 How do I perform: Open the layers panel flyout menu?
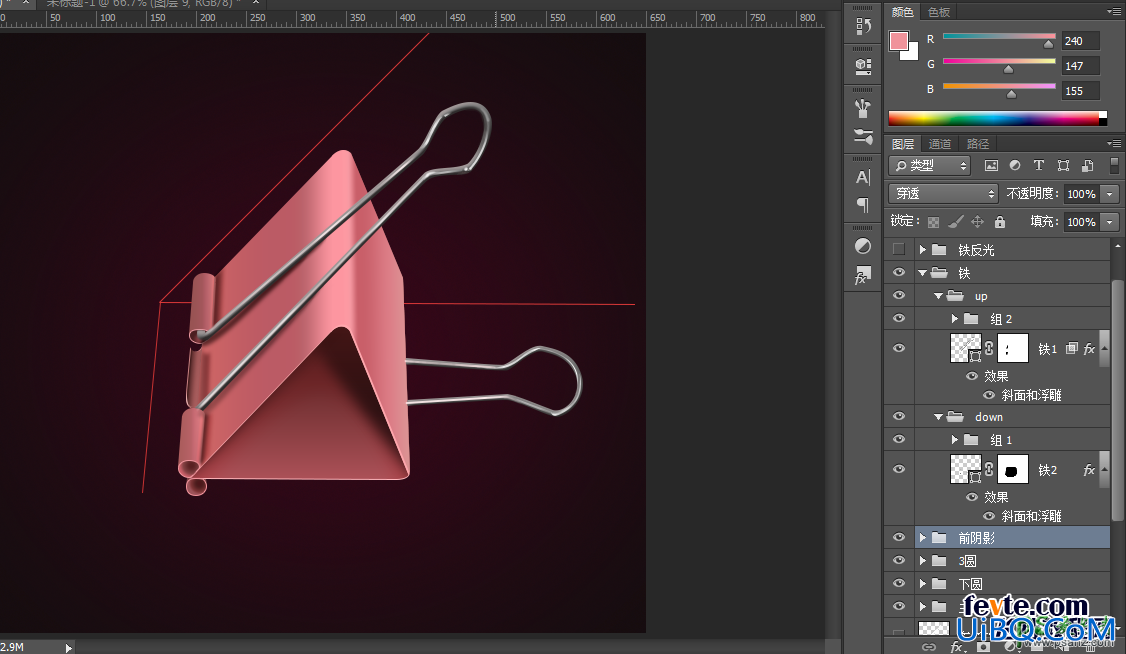[1114, 144]
